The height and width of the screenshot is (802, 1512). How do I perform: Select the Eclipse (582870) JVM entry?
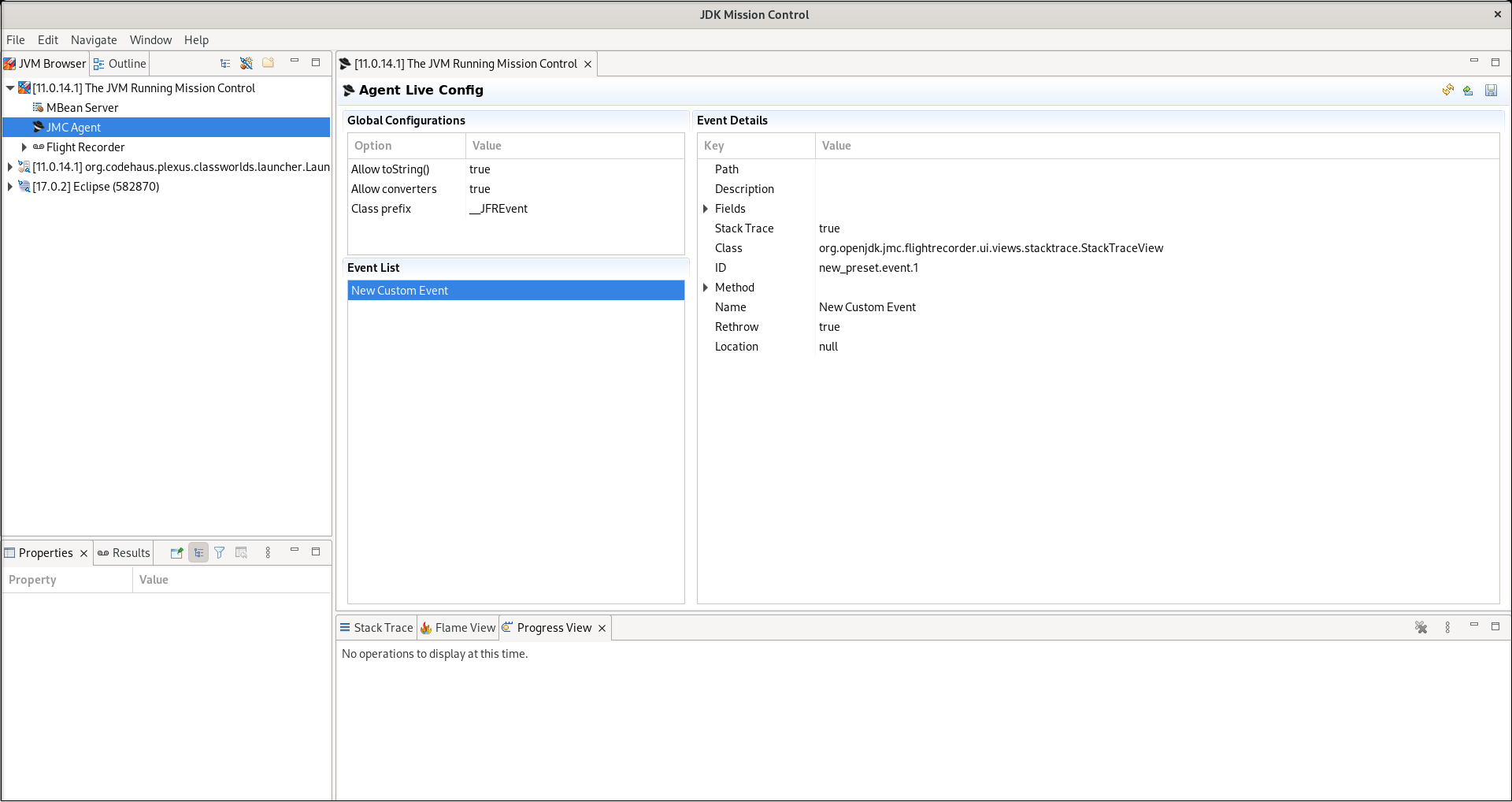(95, 187)
